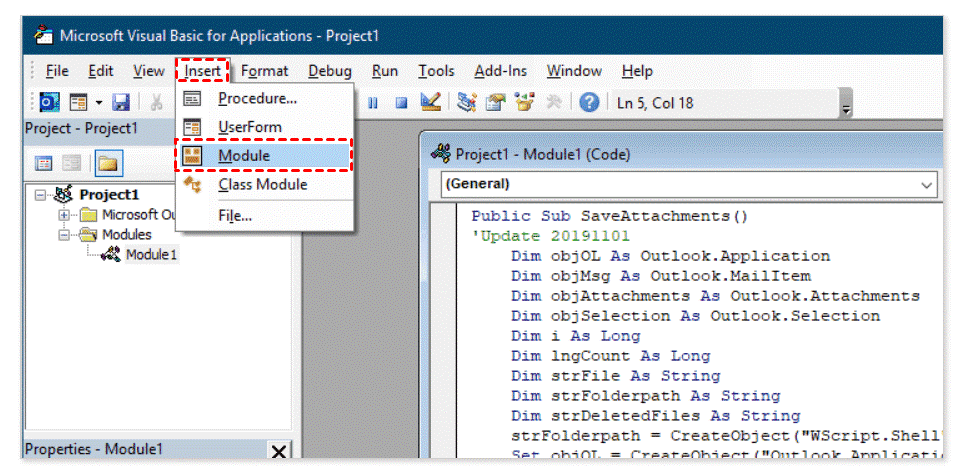
Task: Open Properties Window toolbar icon
Action: coord(495,102)
